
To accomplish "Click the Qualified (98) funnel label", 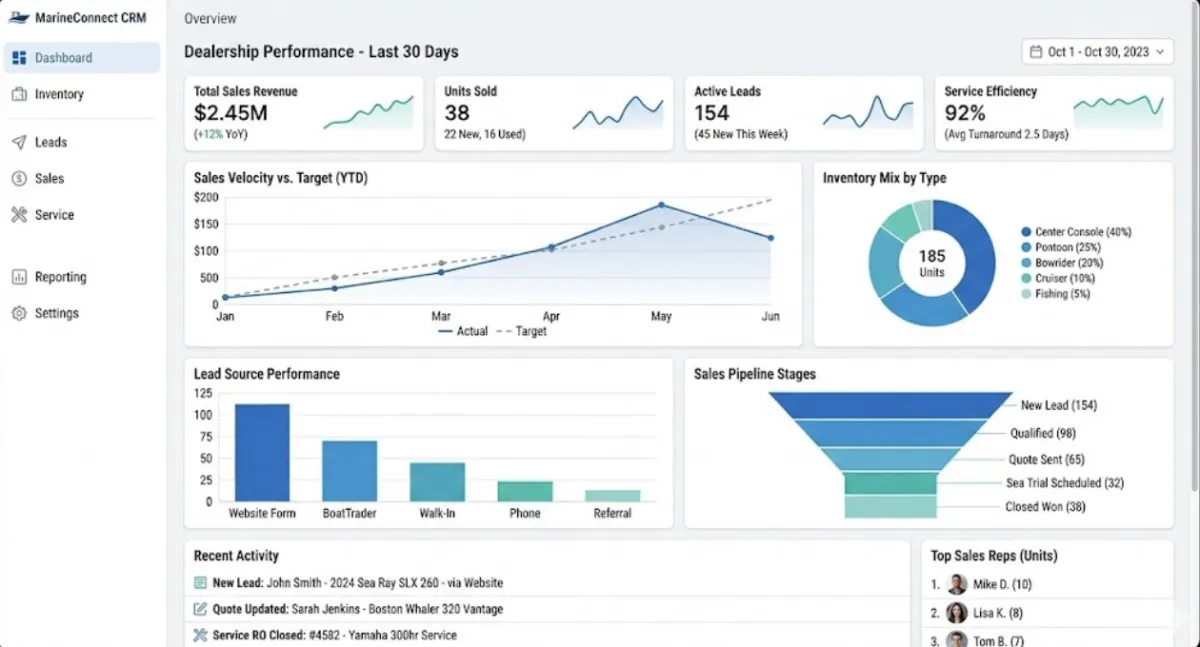I will [x=1043, y=433].
